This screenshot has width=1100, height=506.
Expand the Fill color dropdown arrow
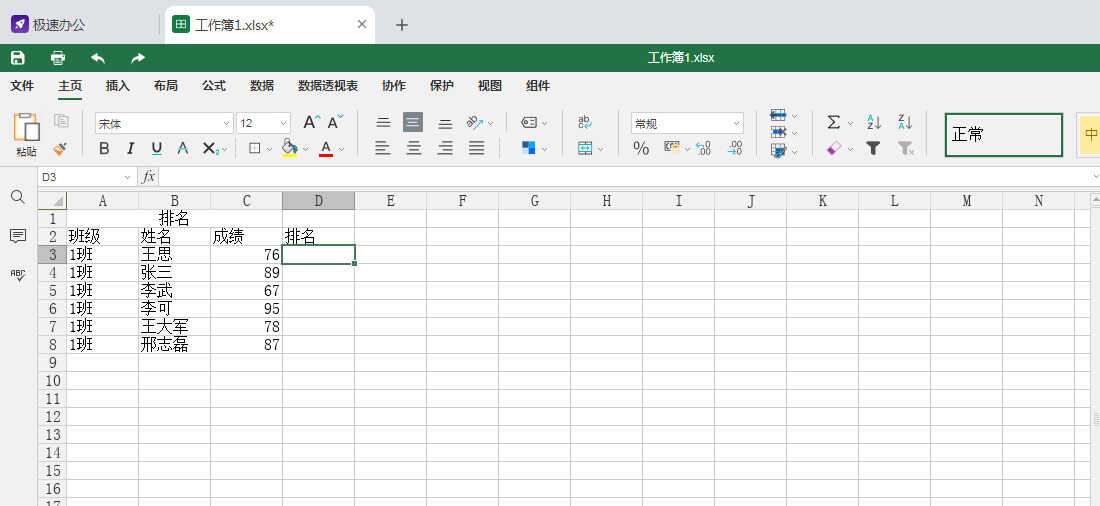pos(305,149)
